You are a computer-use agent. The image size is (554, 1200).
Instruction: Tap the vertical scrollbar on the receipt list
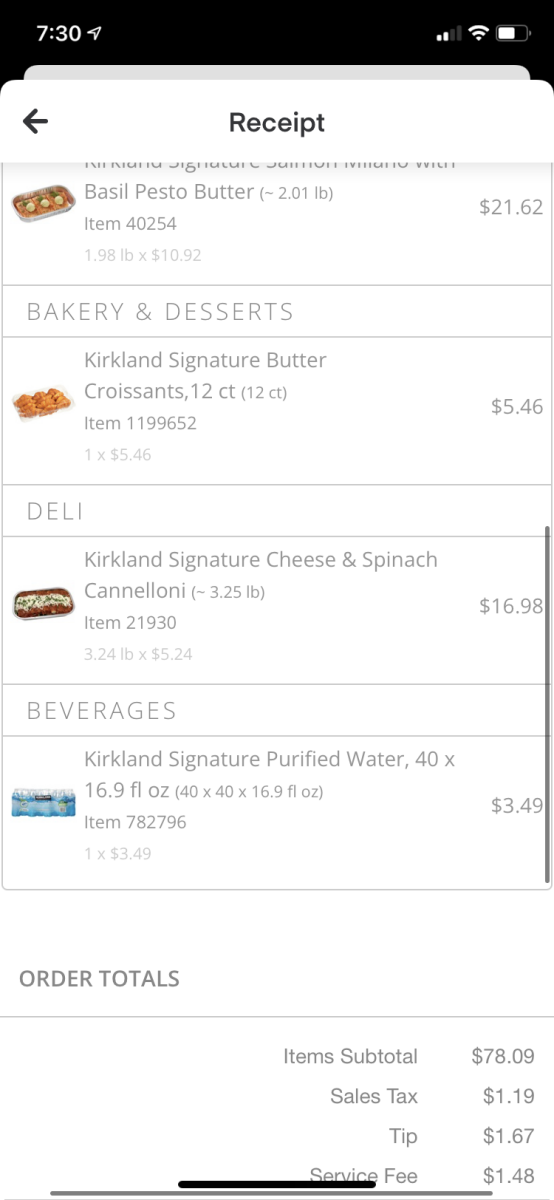point(547,705)
